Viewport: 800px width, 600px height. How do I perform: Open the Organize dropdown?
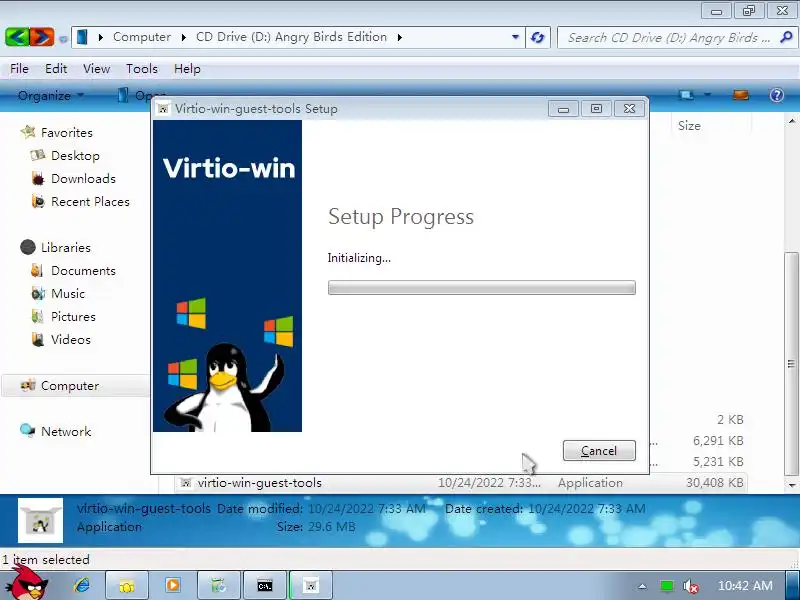51,95
